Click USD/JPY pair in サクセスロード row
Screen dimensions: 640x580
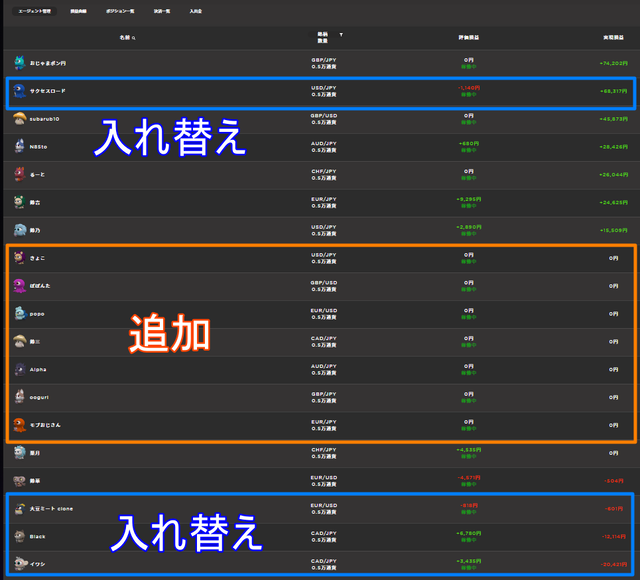point(324,88)
